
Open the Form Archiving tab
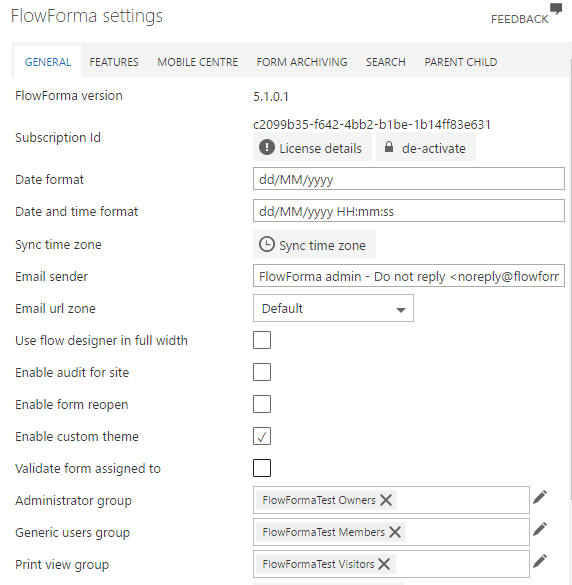pyautogui.click(x=301, y=62)
